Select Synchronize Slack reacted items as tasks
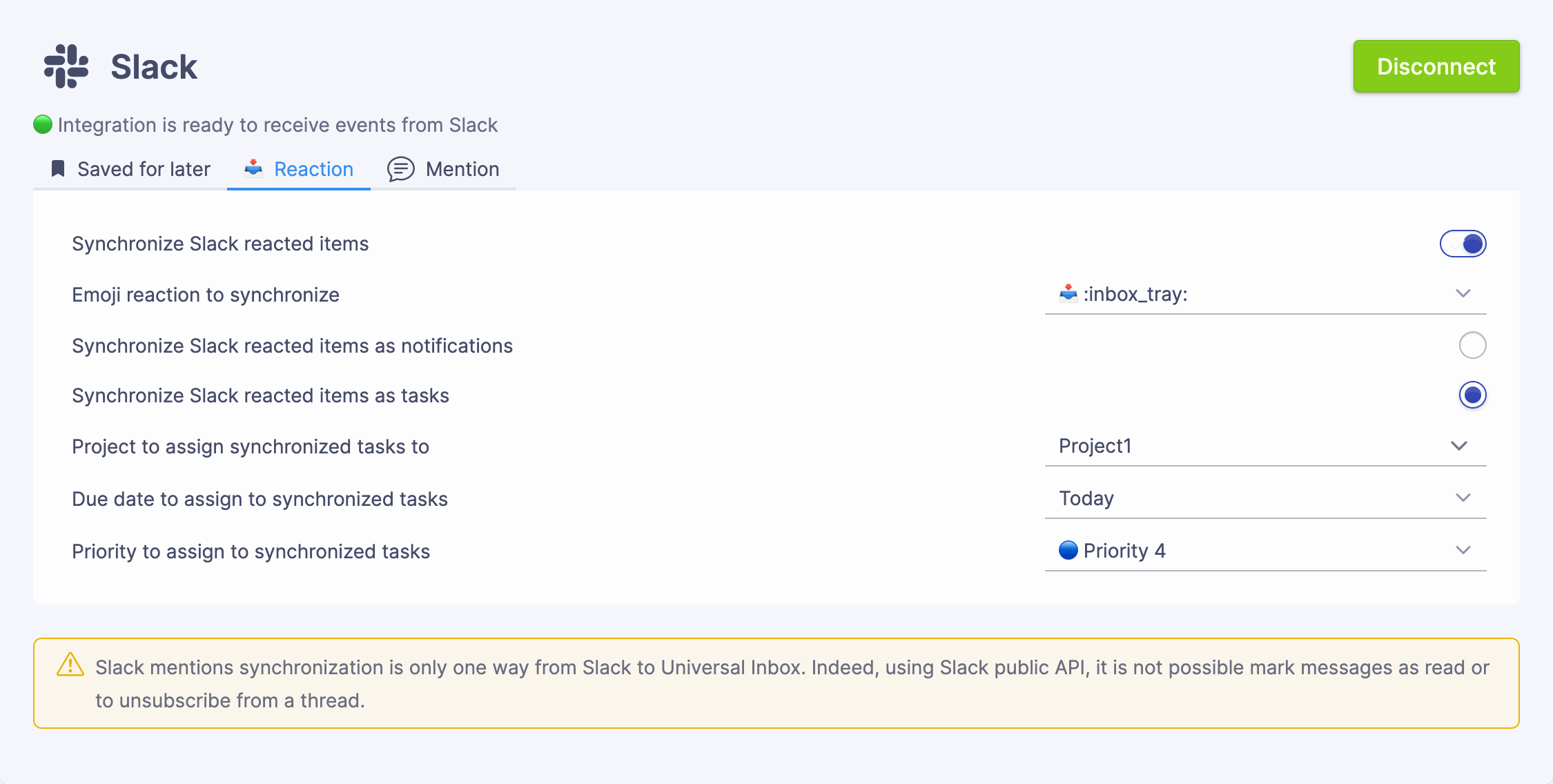Image resolution: width=1553 pixels, height=784 pixels. click(1473, 395)
